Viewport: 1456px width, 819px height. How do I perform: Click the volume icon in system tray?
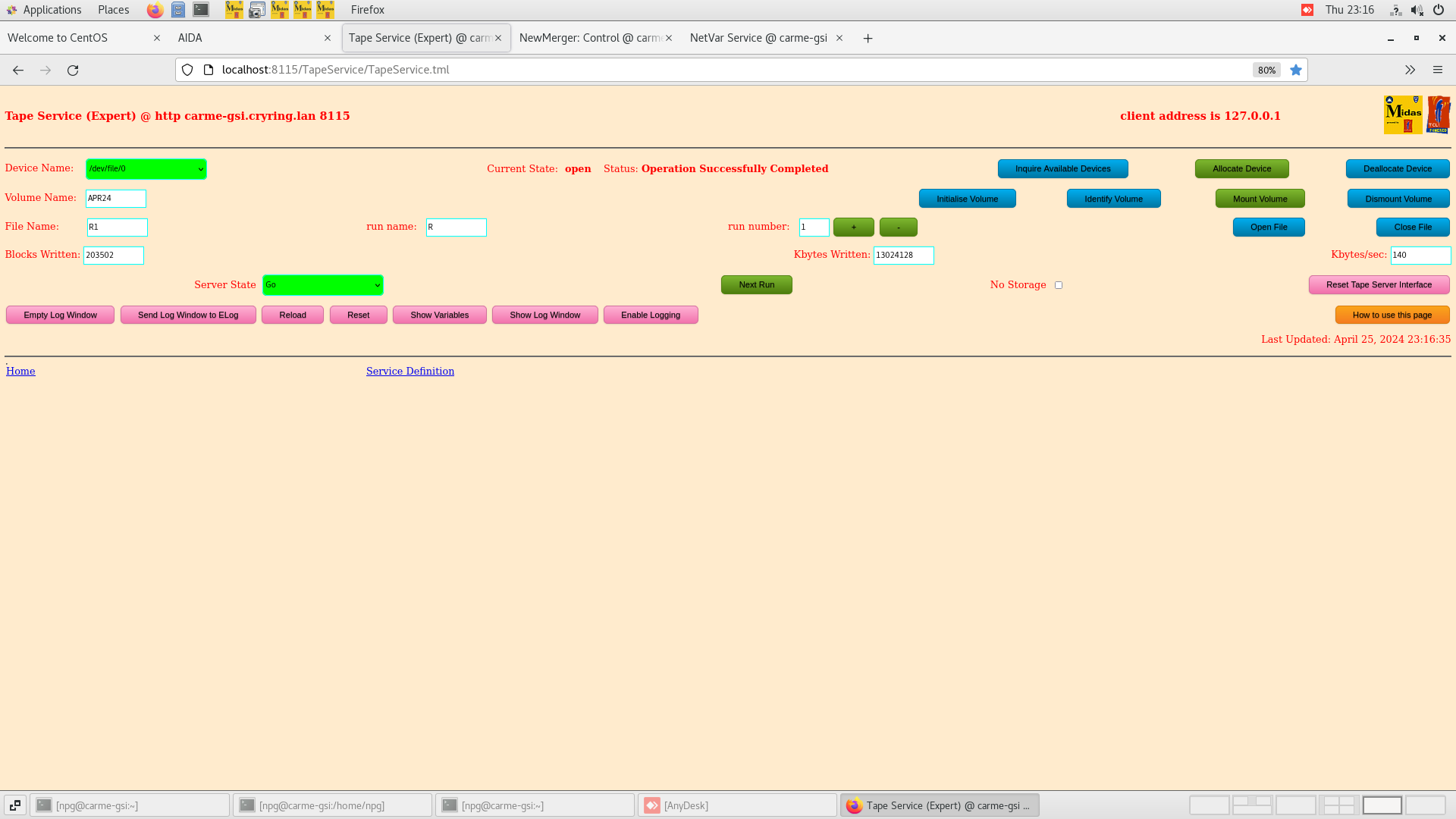coord(1416,10)
